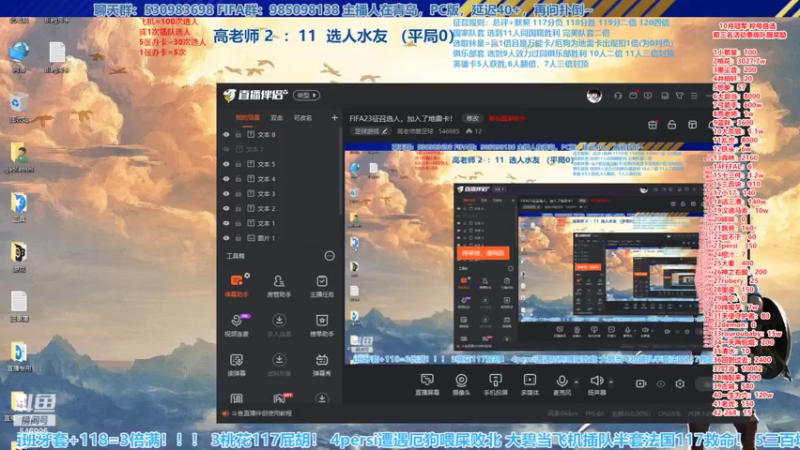Add a new scene with plus icon

(x=334, y=118)
